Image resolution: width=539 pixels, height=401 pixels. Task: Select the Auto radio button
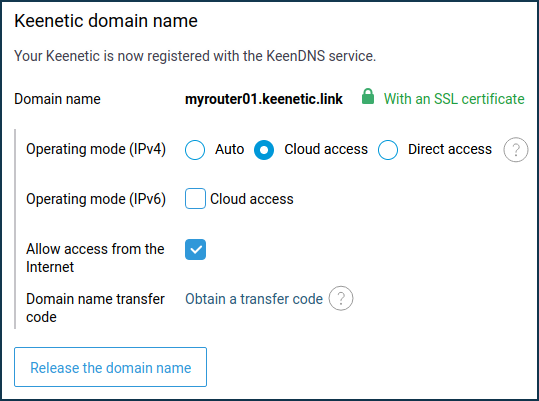195,150
